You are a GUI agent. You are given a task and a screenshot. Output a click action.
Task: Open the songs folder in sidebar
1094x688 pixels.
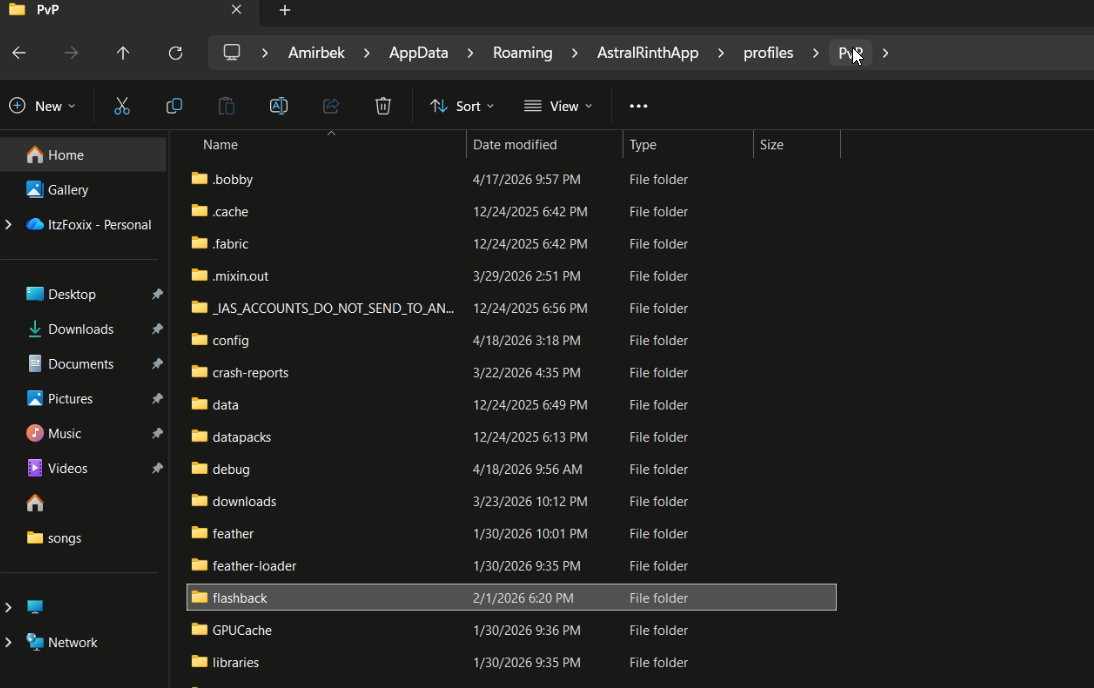coord(83,538)
